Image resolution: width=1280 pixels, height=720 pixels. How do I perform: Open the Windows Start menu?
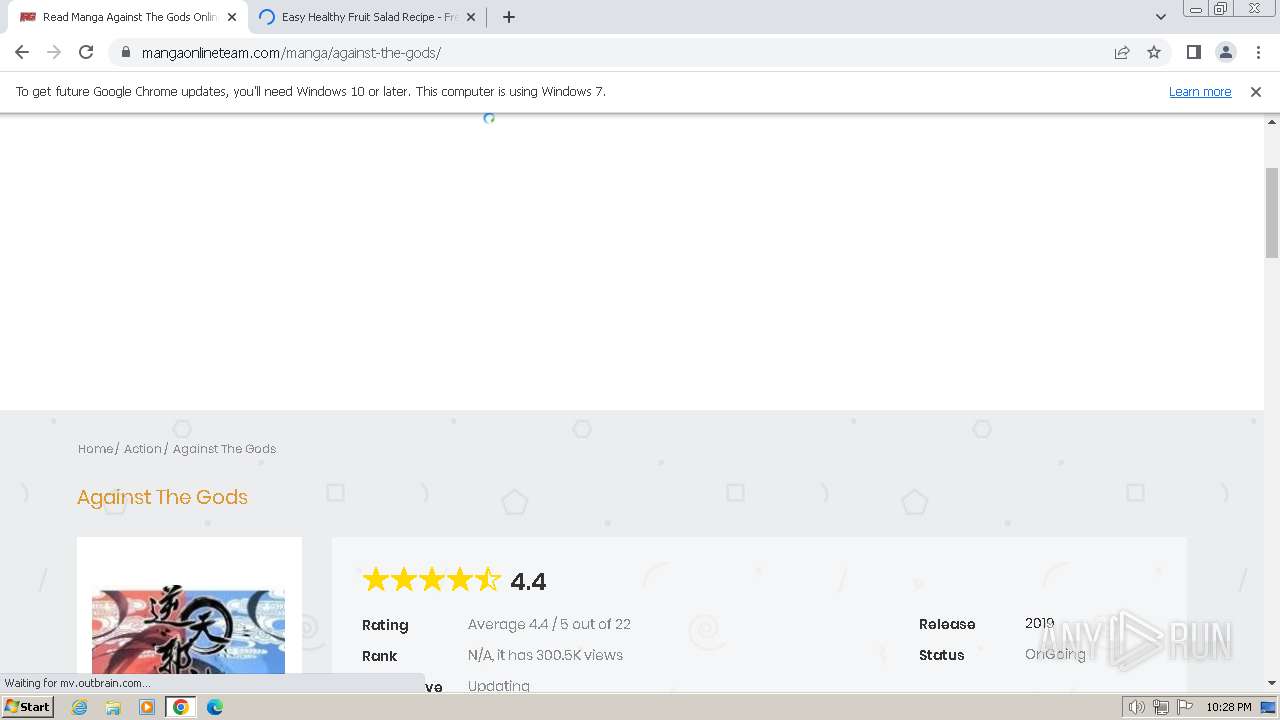[27, 707]
